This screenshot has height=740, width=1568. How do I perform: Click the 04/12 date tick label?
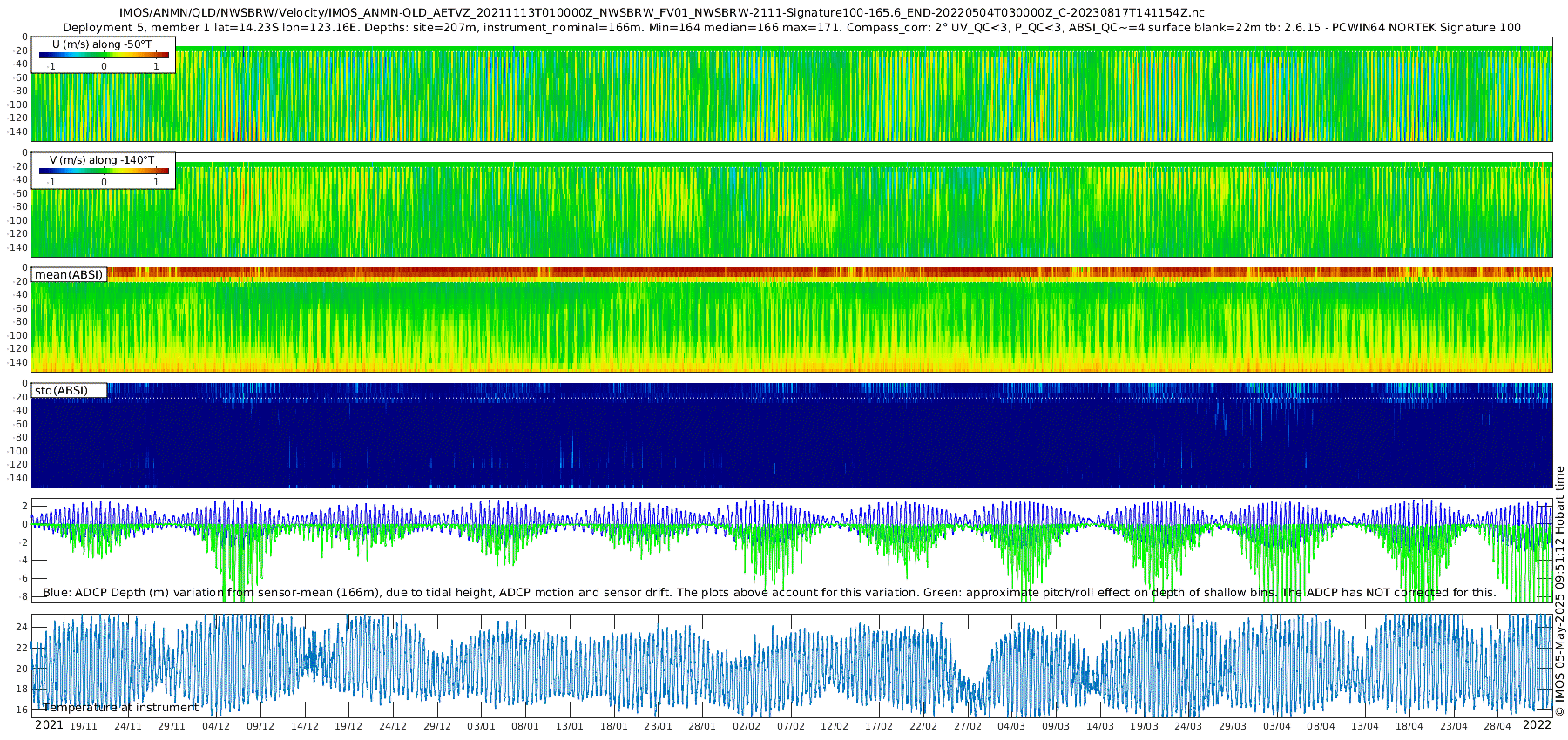click(216, 726)
